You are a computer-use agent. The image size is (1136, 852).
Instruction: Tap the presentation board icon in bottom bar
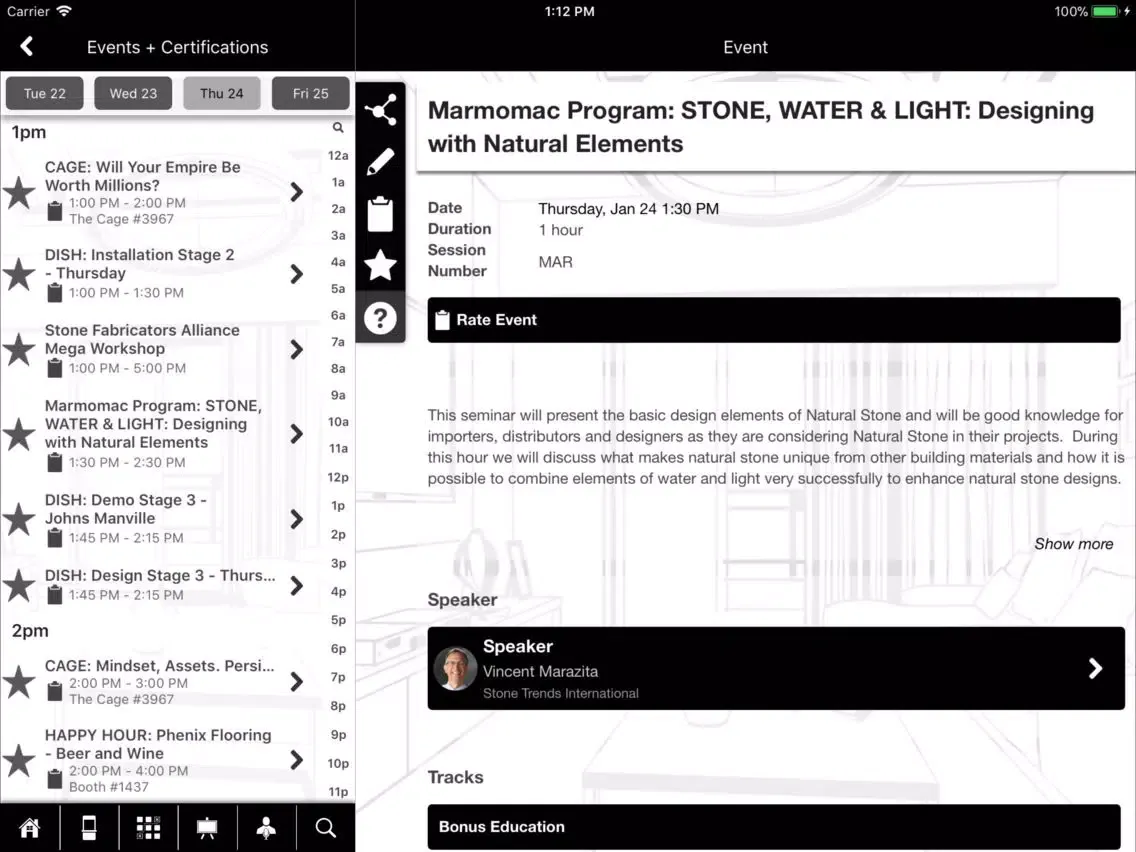click(x=207, y=827)
